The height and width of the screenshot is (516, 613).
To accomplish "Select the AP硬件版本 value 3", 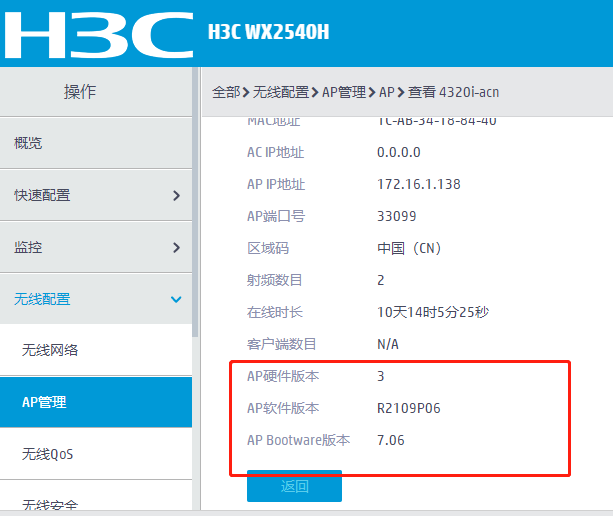I will coord(381,376).
